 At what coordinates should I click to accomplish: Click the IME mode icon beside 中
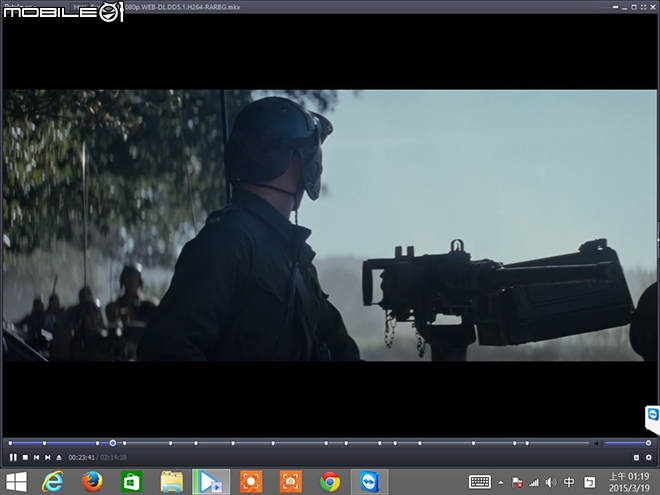(x=590, y=482)
